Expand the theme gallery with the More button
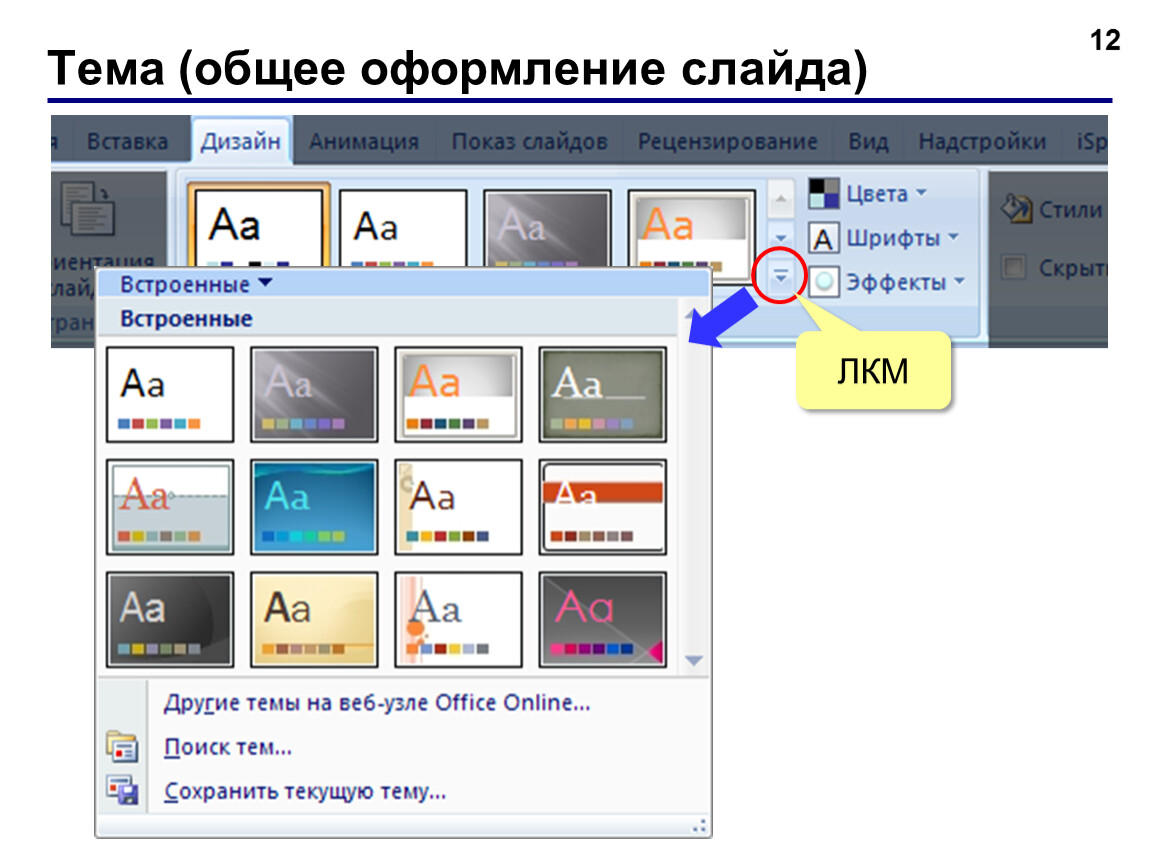Image resolution: width=1150 pixels, height=864 pixels. tap(780, 277)
